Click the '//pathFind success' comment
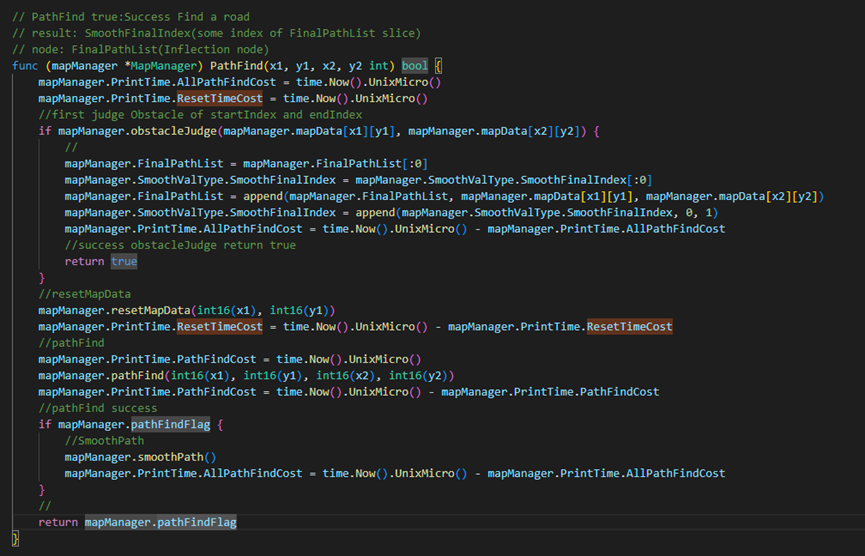Screen dimensions: 865x556 coord(98,408)
